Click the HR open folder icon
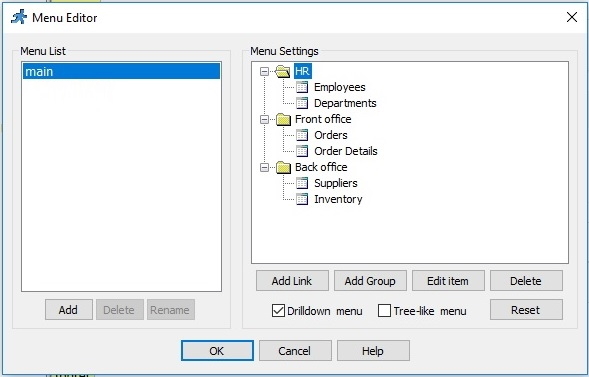The width and height of the screenshot is (589, 377). tap(282, 71)
